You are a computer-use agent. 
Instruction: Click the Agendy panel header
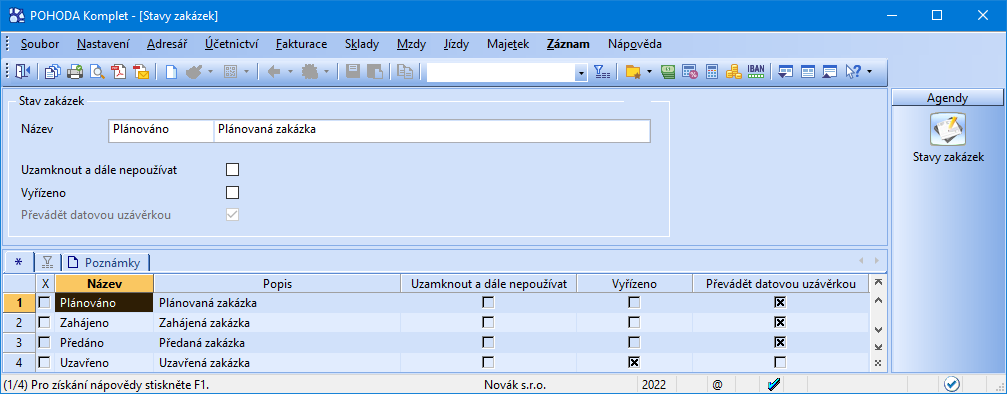click(948, 98)
